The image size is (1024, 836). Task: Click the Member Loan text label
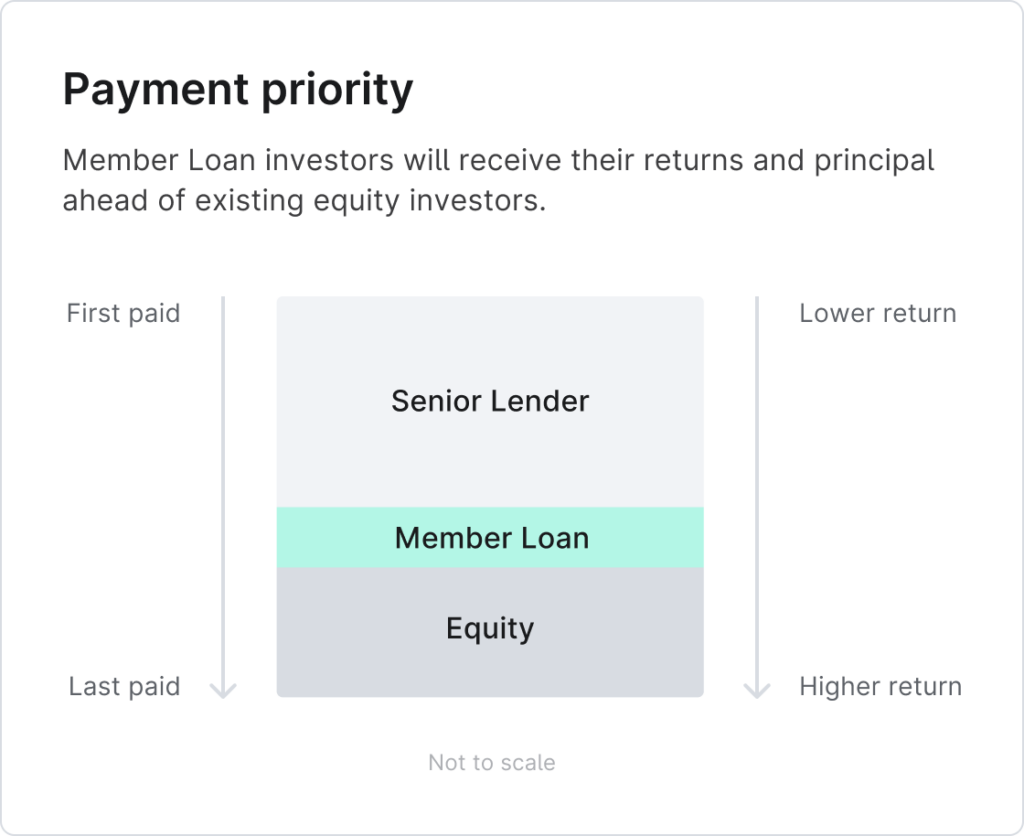[492, 538]
